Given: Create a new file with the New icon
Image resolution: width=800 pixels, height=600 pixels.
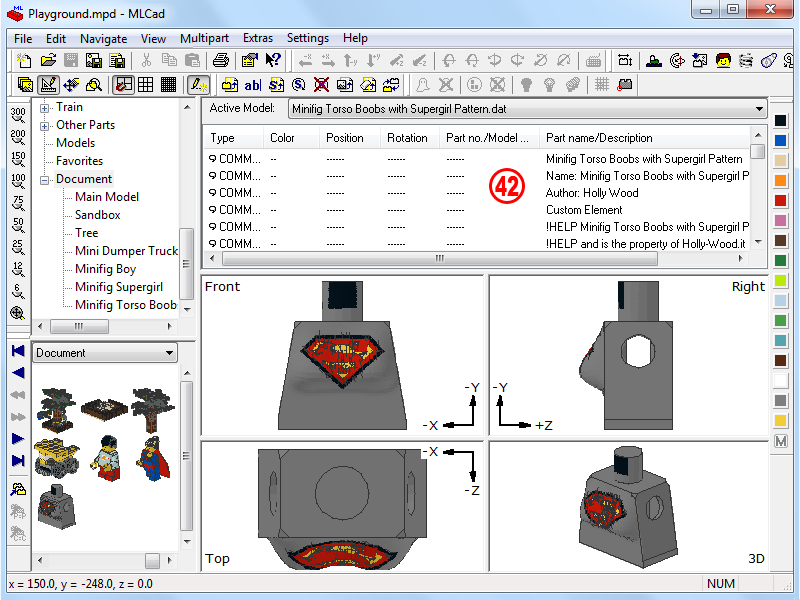Looking at the screenshot, I should click(23, 60).
